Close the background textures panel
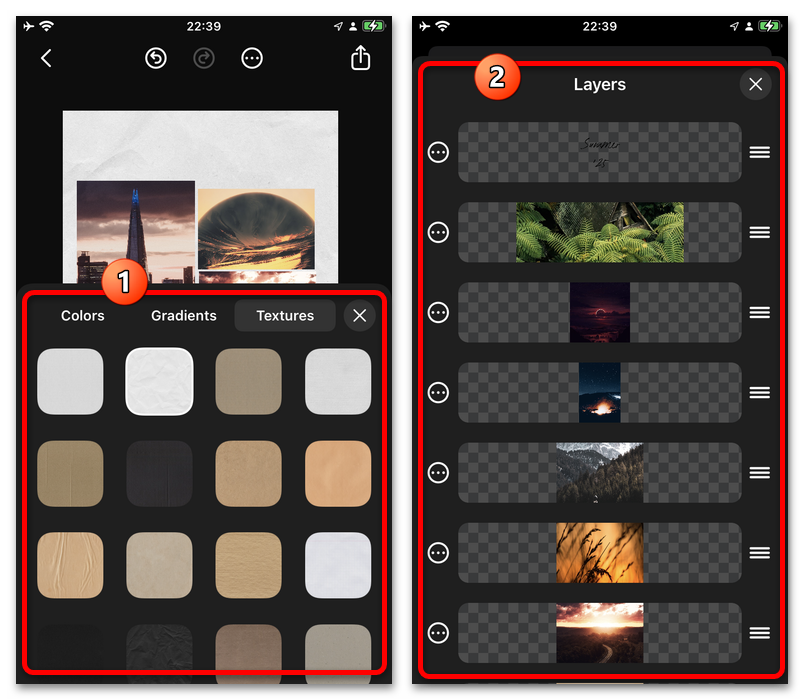Screen dimensions: 804x700 (359, 316)
